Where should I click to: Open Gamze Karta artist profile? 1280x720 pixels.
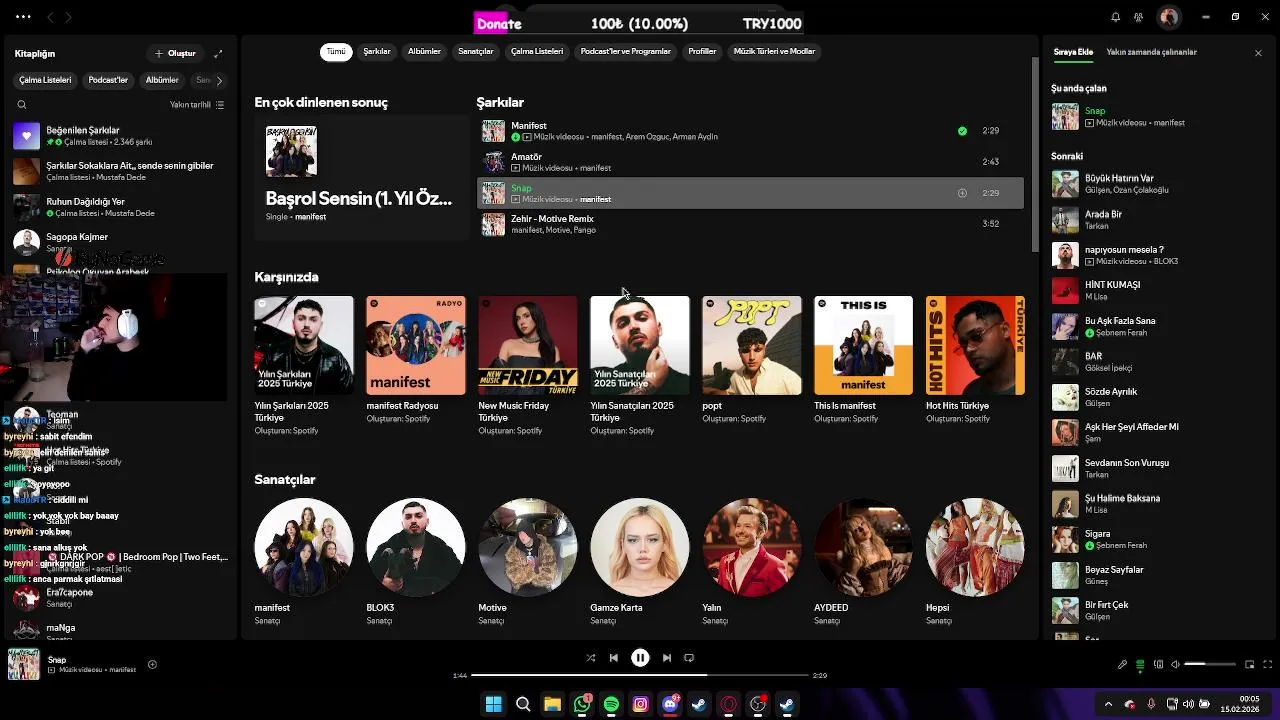pos(640,560)
